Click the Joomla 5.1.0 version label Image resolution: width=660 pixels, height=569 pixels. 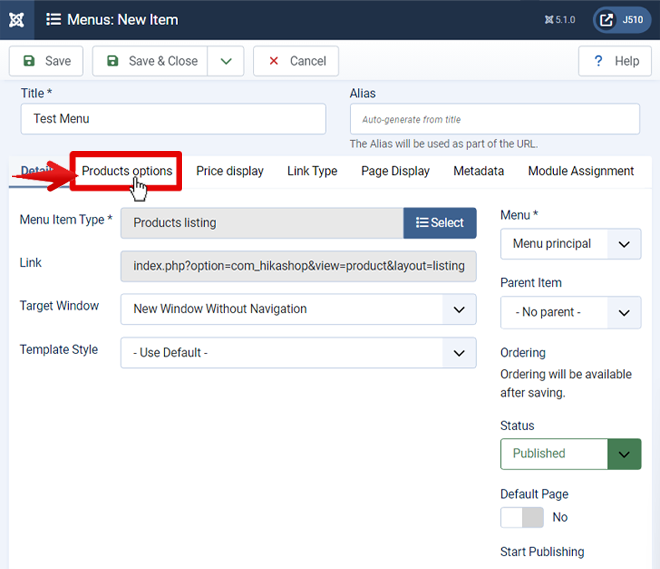pos(560,20)
